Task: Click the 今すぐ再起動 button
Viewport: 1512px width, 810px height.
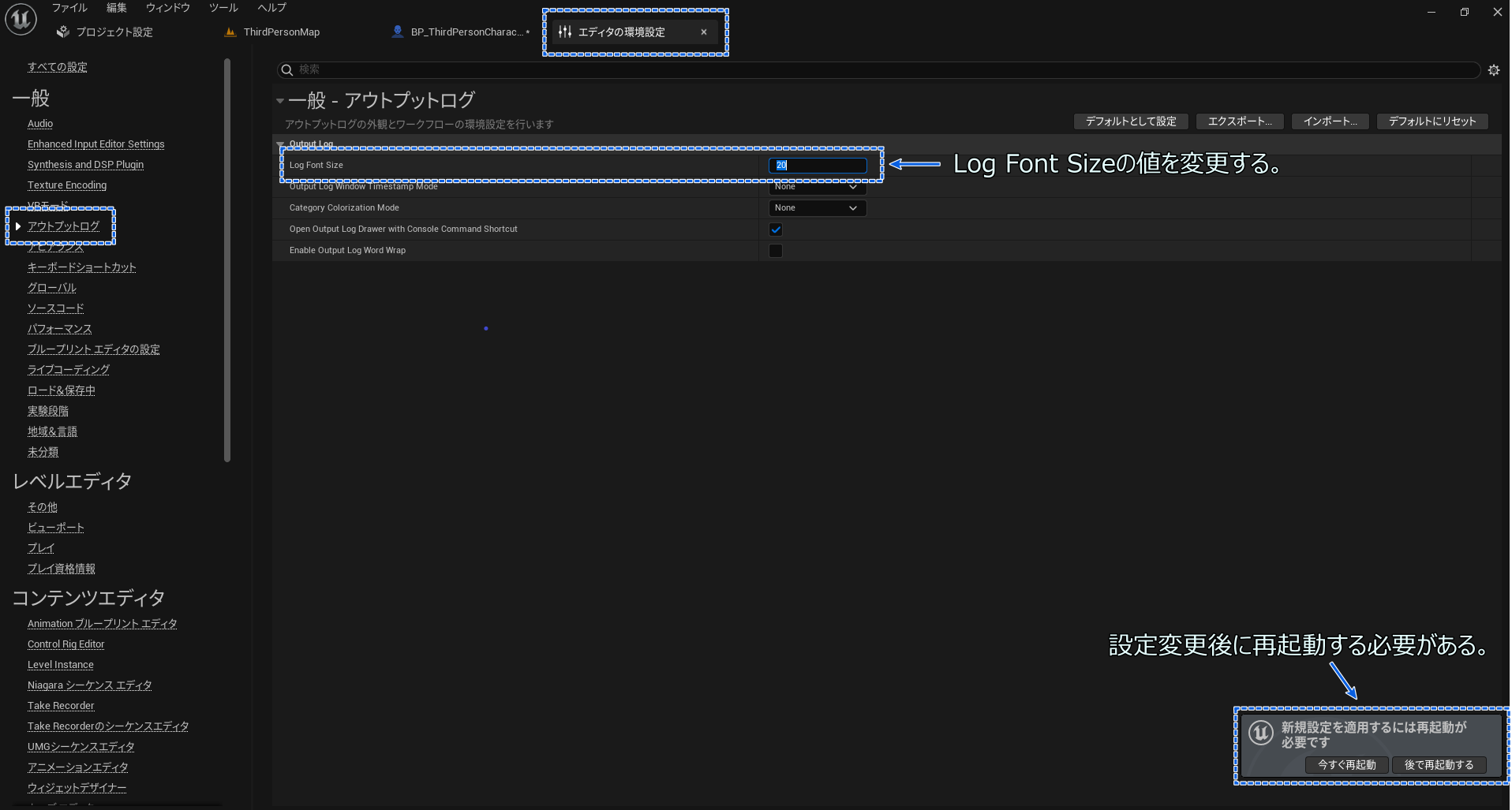Action: pos(1346,765)
